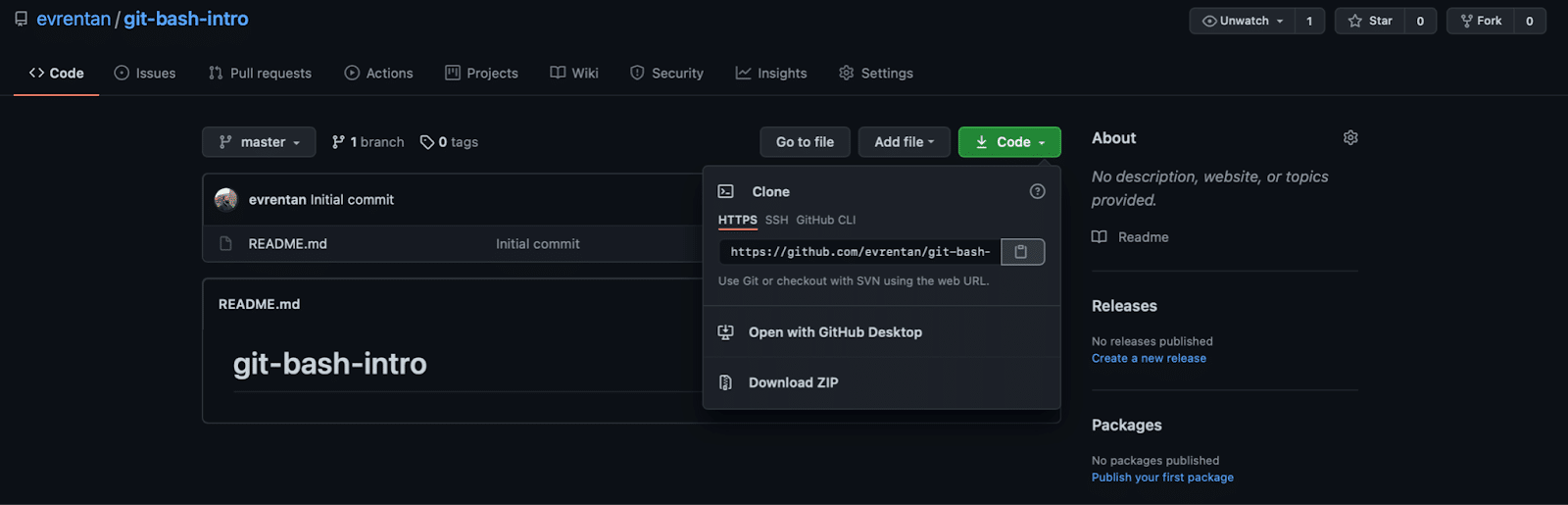Screen dimensions: 1568x505
Task: Copy the clone URL with clipboard icon
Action: [x=1022, y=252]
